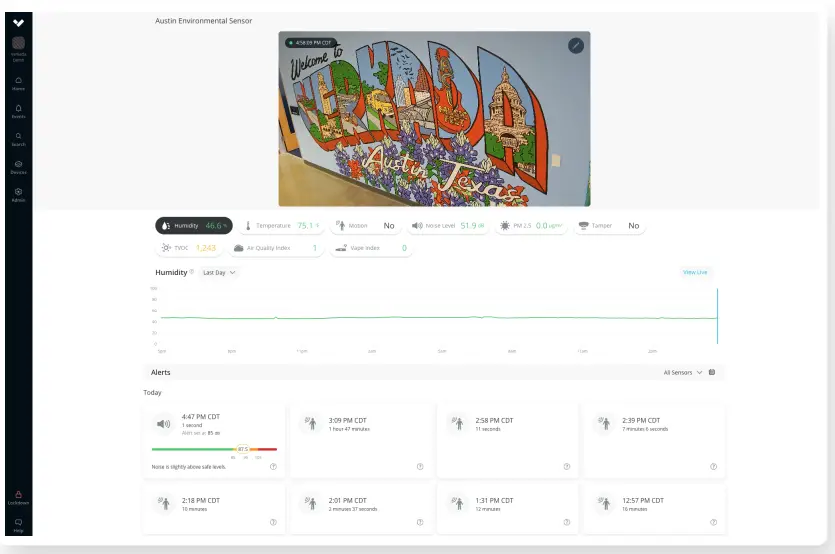
Task: Click speaker icon on 4:47 PM alert
Action: (164, 424)
